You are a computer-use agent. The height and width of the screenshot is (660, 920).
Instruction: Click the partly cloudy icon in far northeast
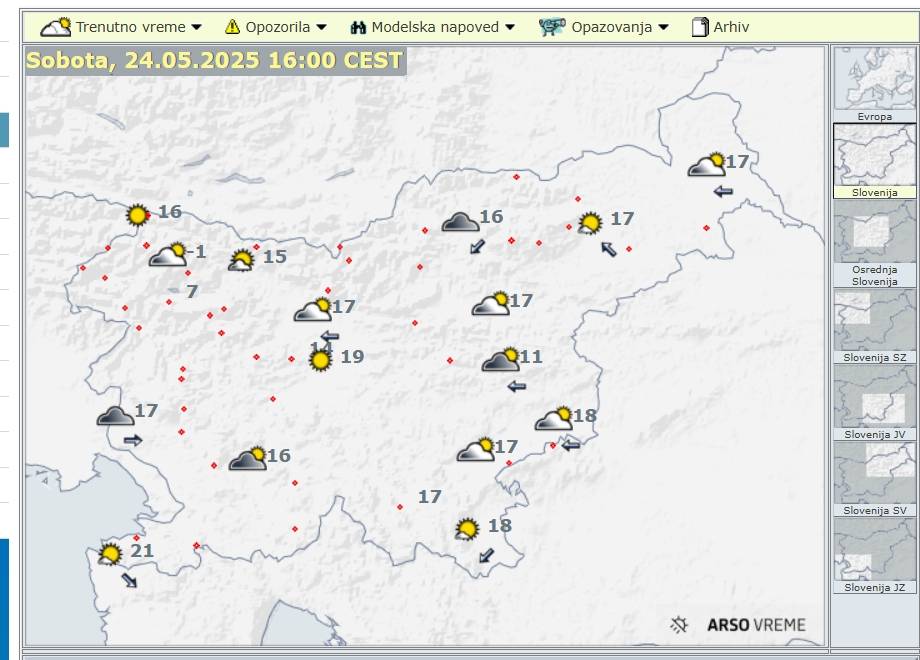coord(706,165)
